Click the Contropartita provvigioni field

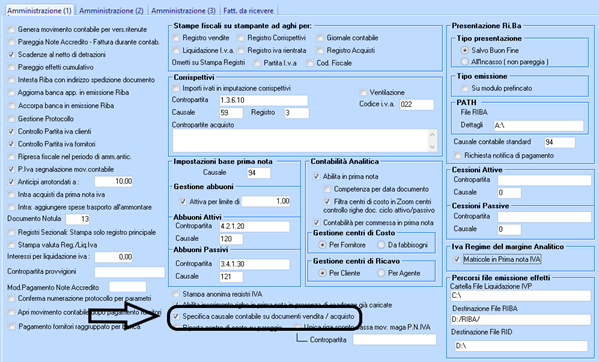[x=130, y=272]
